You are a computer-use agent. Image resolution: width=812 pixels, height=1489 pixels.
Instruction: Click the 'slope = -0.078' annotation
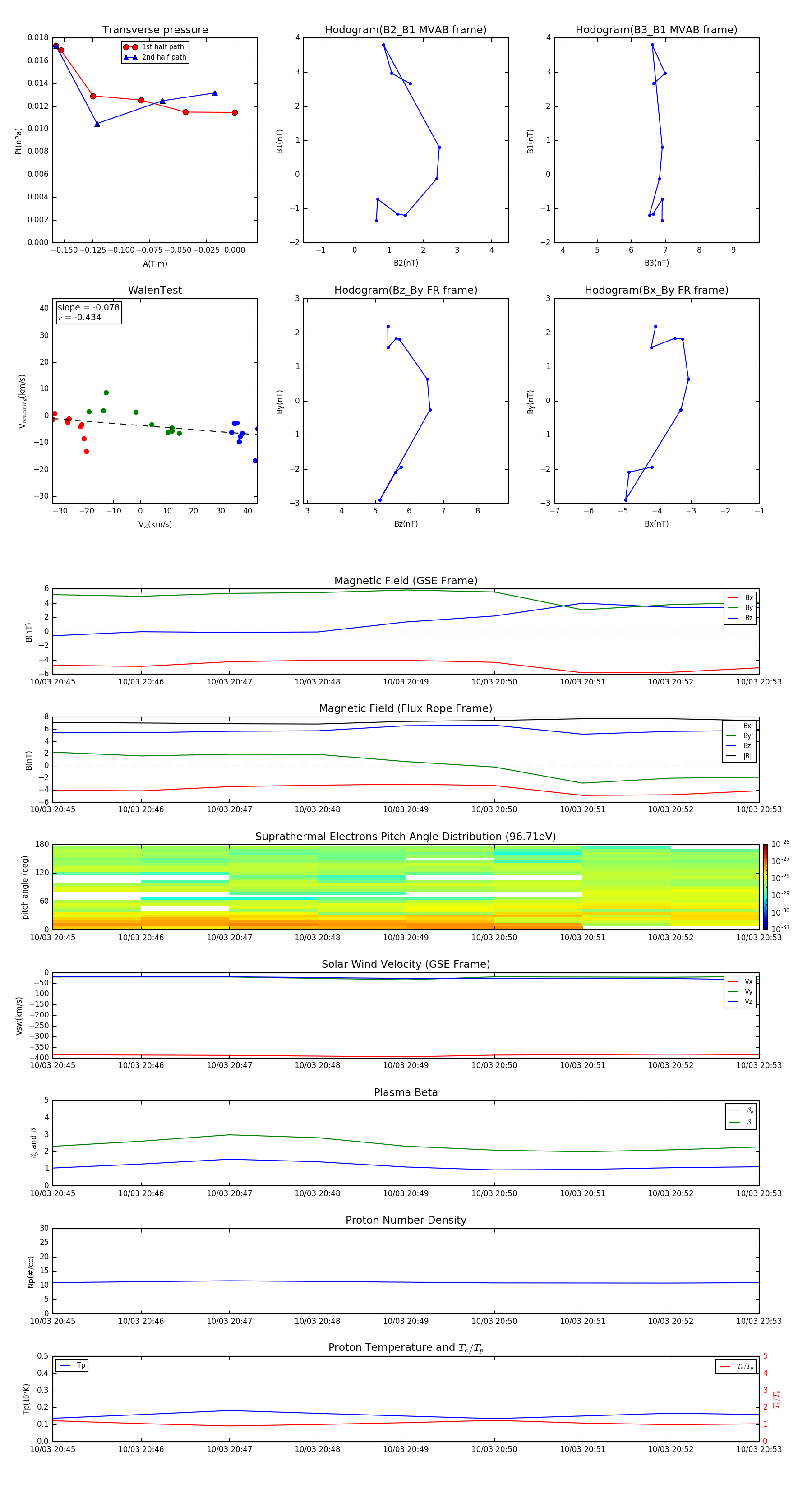(x=88, y=308)
